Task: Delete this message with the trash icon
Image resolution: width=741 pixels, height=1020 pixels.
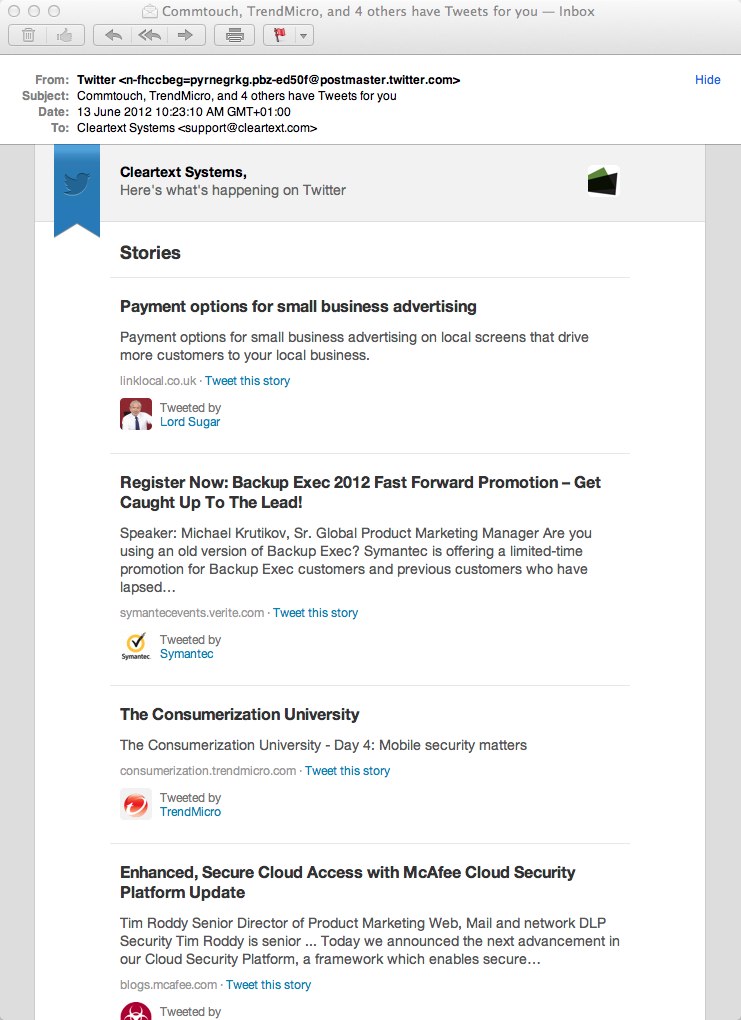Action: click(x=28, y=36)
